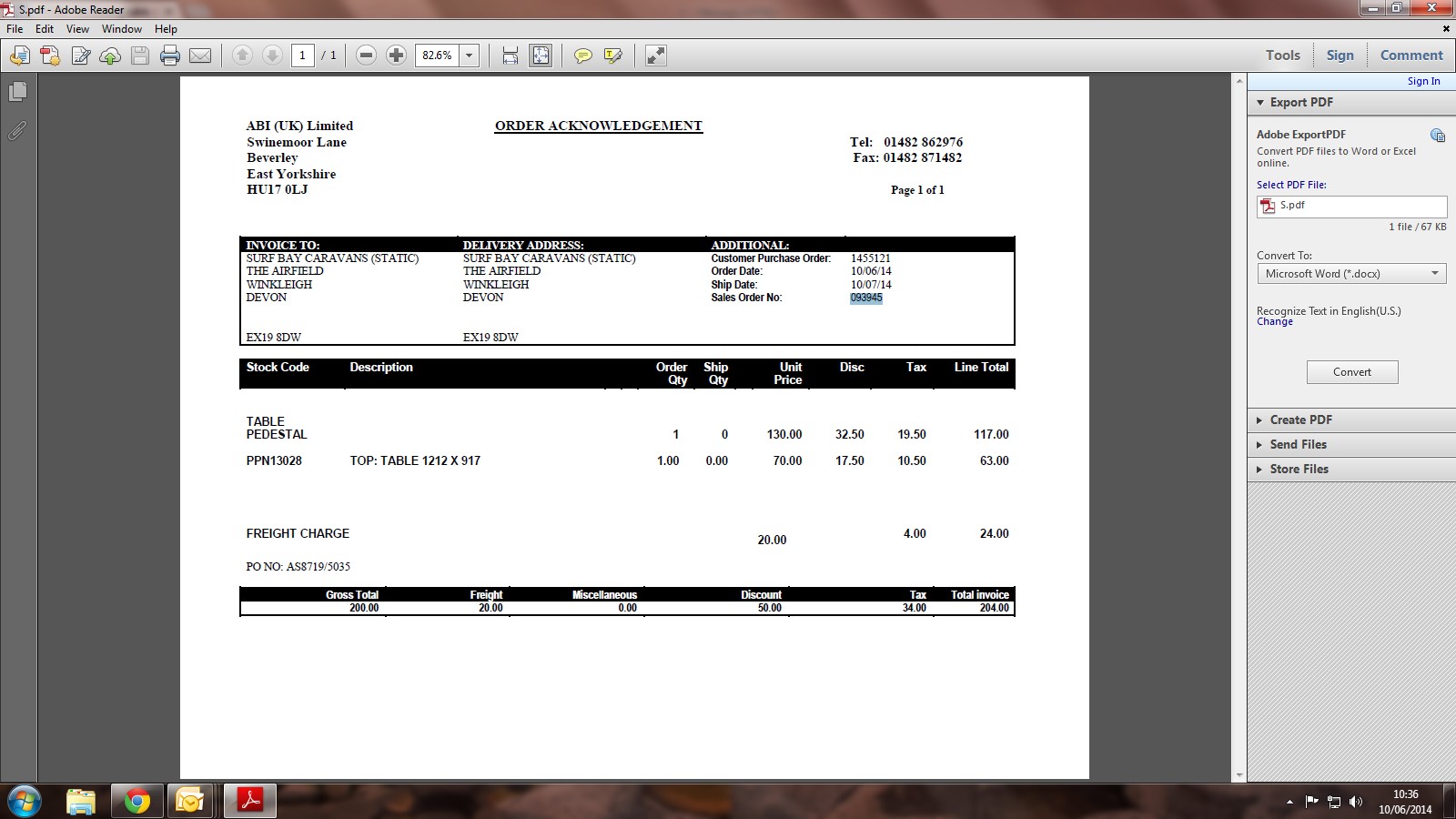Open the Edit menu
Viewport: 1456px width, 819px height.
point(45,29)
